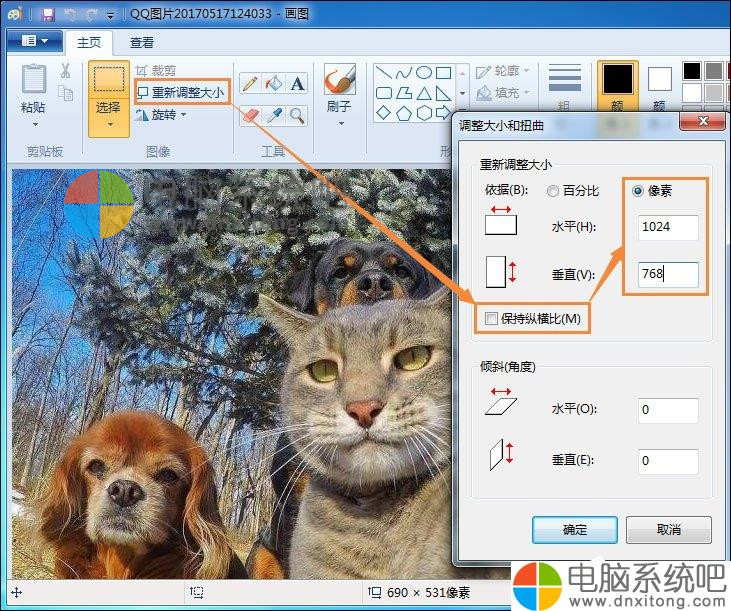Image resolution: width=731 pixels, height=611 pixels.
Task: Redo action in quick access toolbar
Action: click(x=91, y=14)
